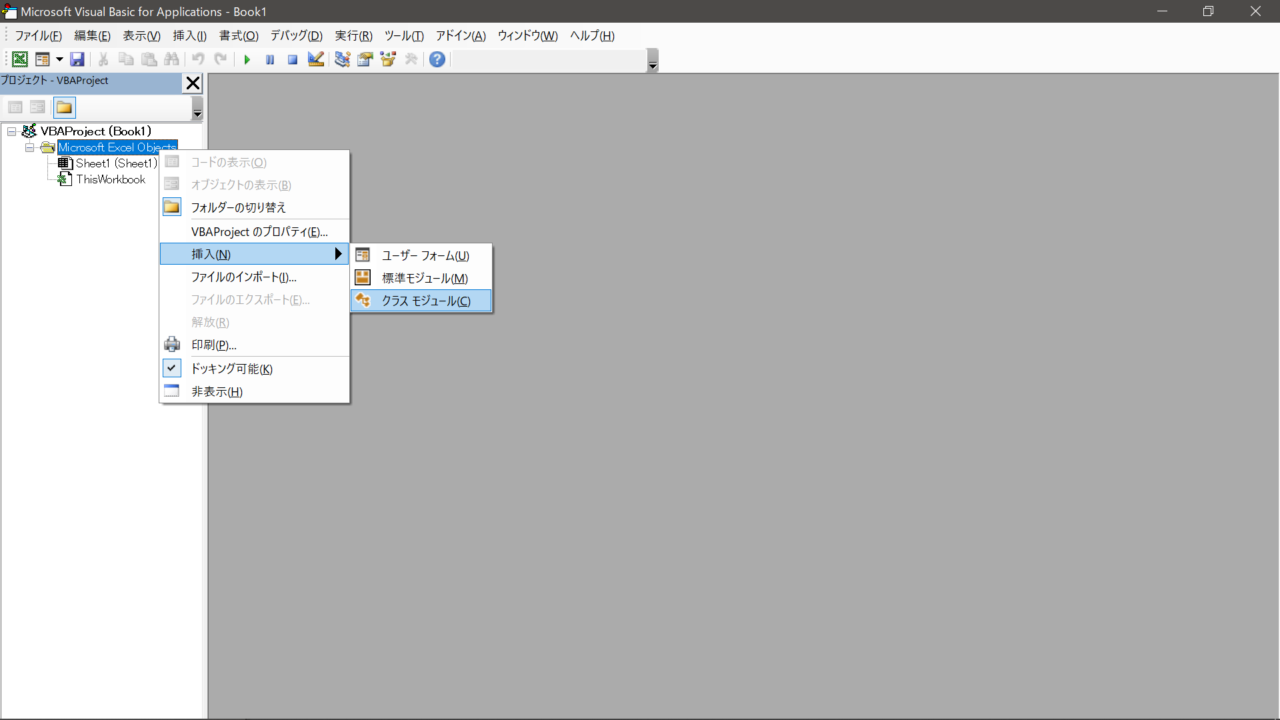The height and width of the screenshot is (720, 1280).
Task: Click the Reset stop square icon
Action: coord(293,59)
